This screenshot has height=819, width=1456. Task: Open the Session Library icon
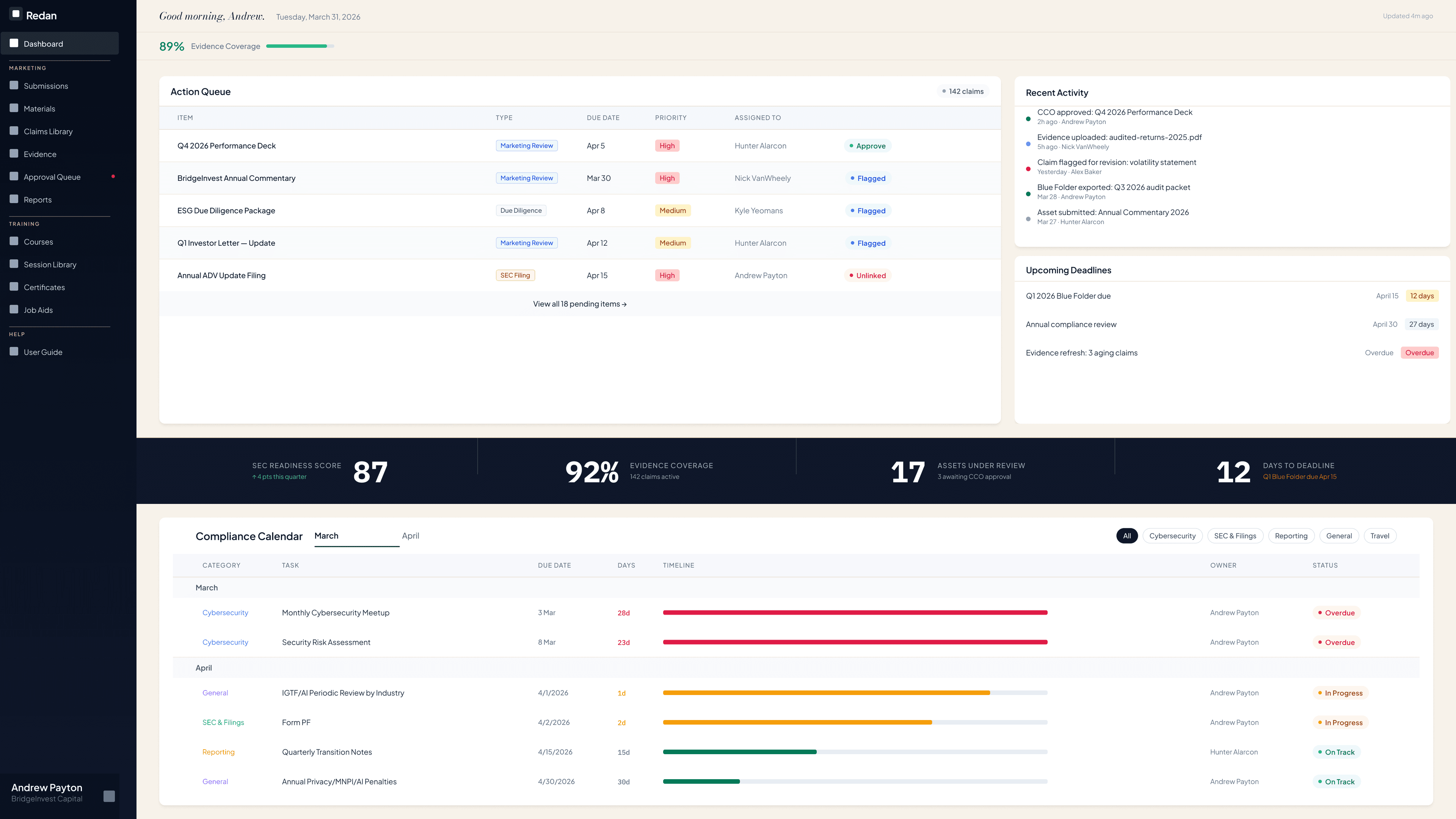pyautogui.click(x=14, y=264)
